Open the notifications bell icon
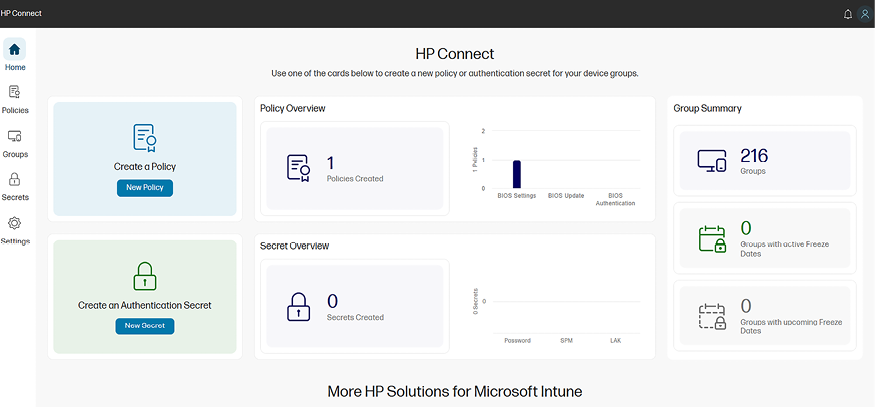This screenshot has width=875, height=407. [848, 14]
